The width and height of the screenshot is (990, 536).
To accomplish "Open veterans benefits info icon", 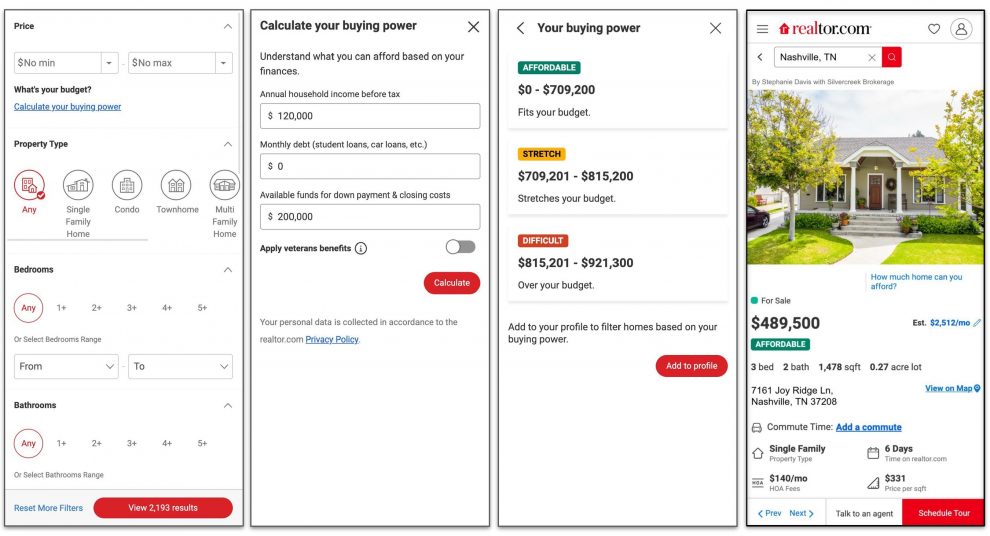I will click(x=361, y=248).
